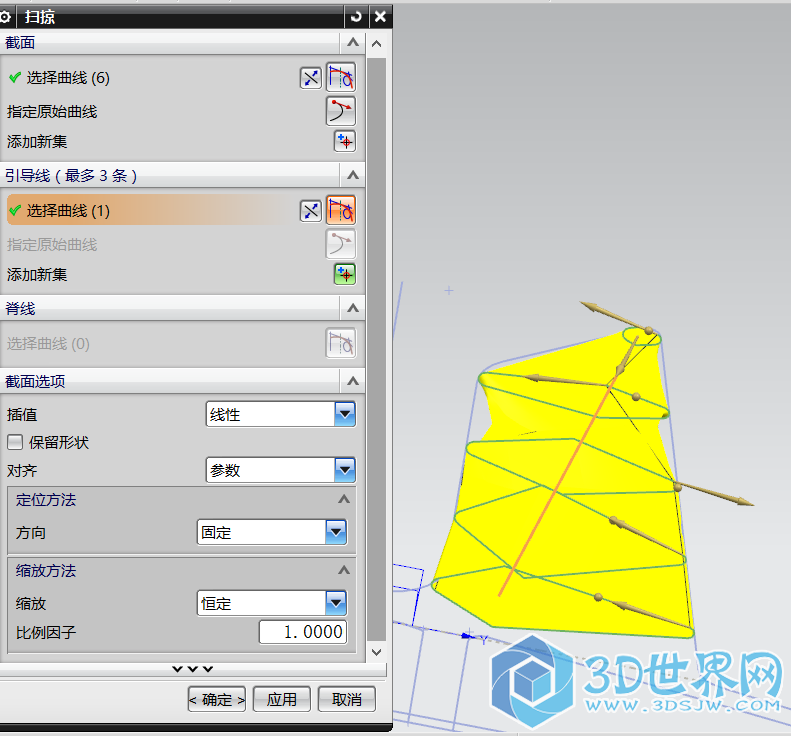Expand more options with triple chevron
The width and height of the screenshot is (791, 736).
coord(193,669)
